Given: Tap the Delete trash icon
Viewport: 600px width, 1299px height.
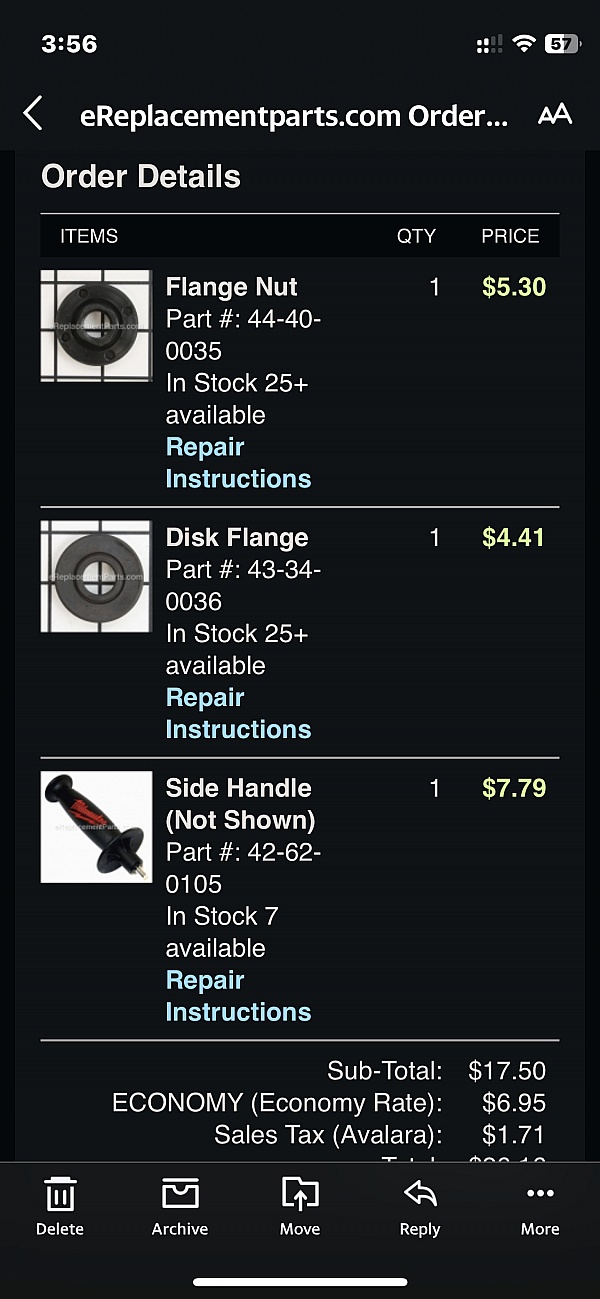Looking at the screenshot, I should coord(60,1206).
